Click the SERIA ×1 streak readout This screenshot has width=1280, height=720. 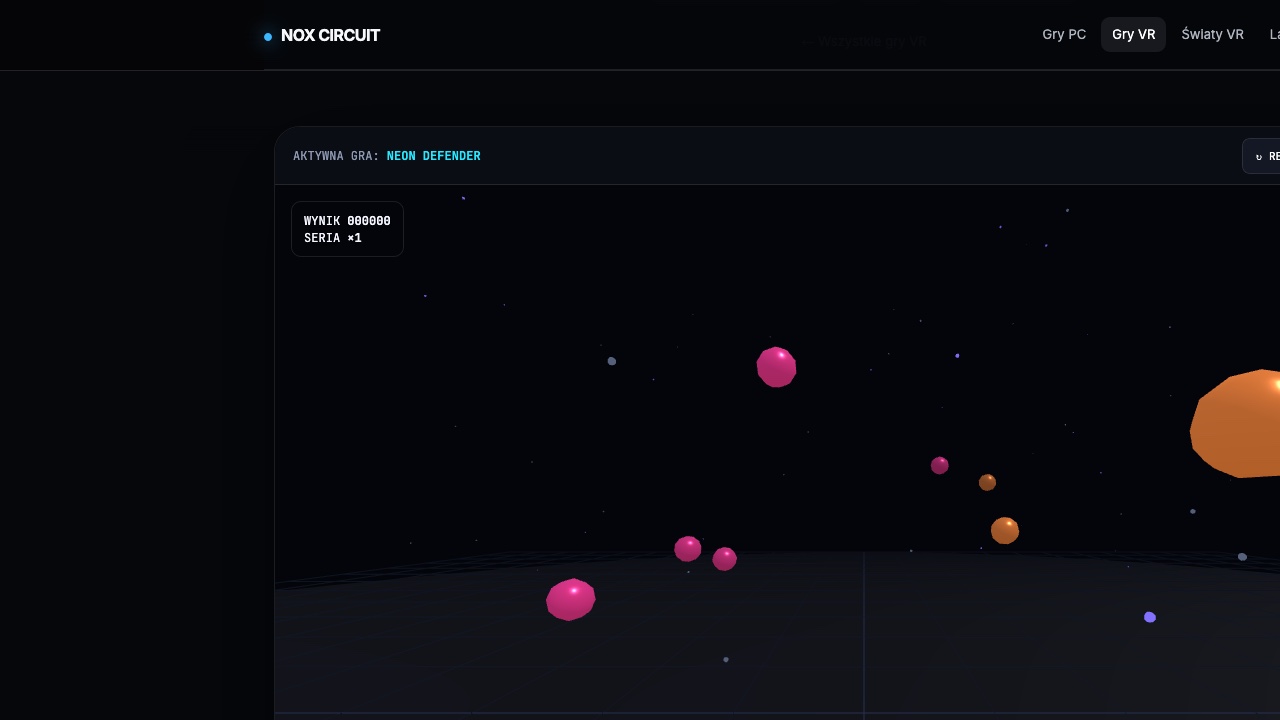tap(333, 238)
